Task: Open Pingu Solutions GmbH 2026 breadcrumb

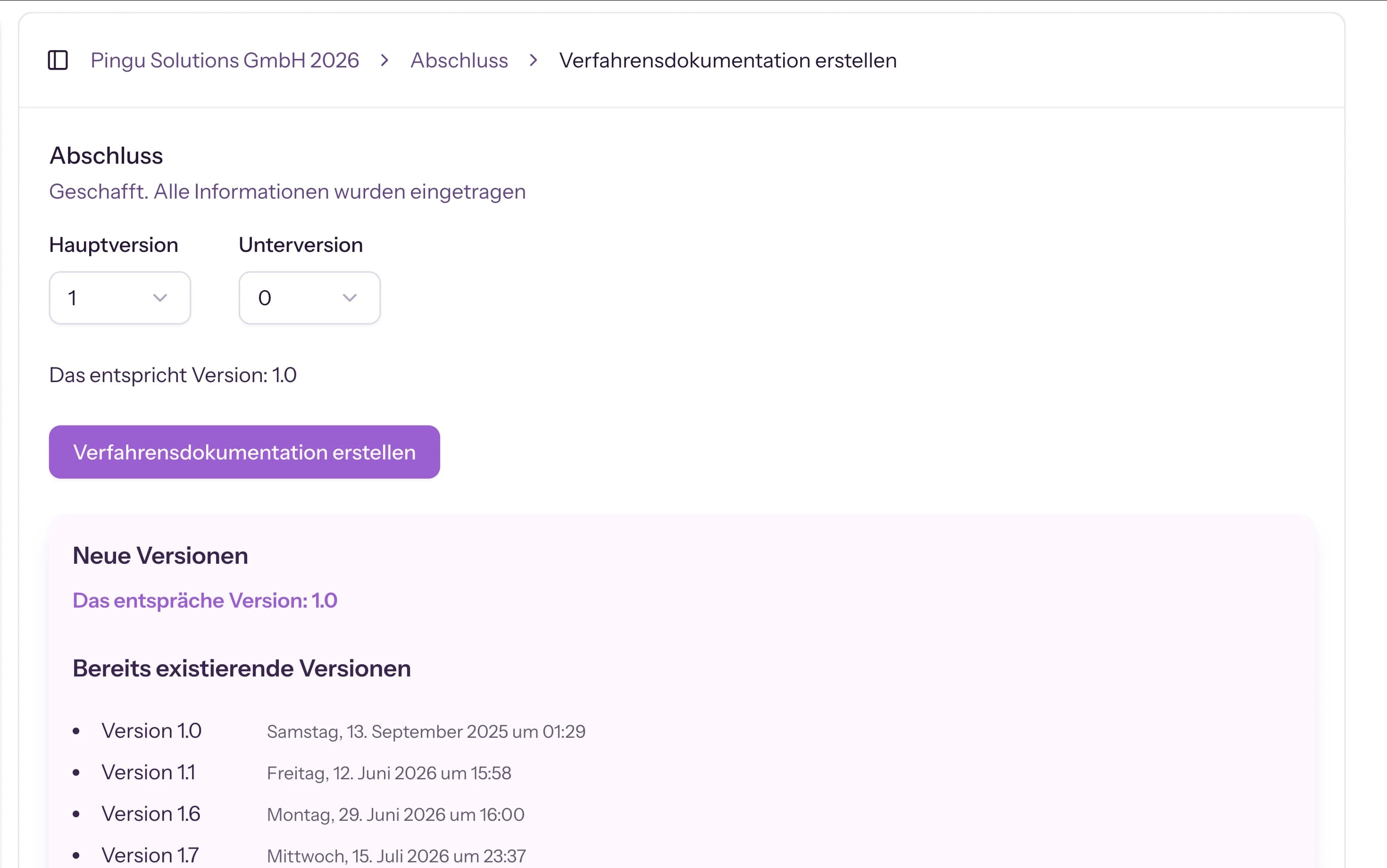Action: (x=225, y=60)
